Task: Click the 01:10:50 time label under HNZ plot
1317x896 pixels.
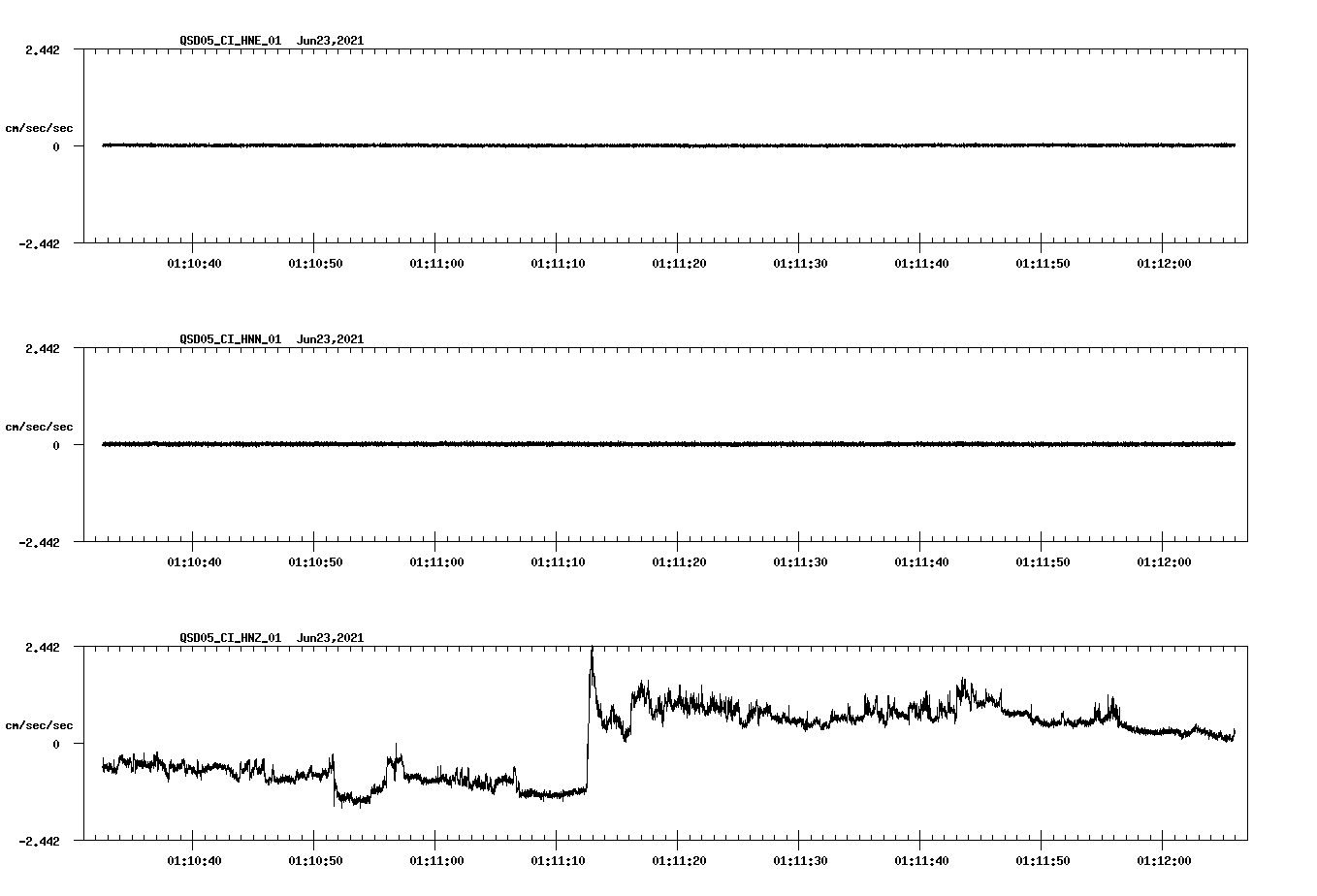Action: 315,861
